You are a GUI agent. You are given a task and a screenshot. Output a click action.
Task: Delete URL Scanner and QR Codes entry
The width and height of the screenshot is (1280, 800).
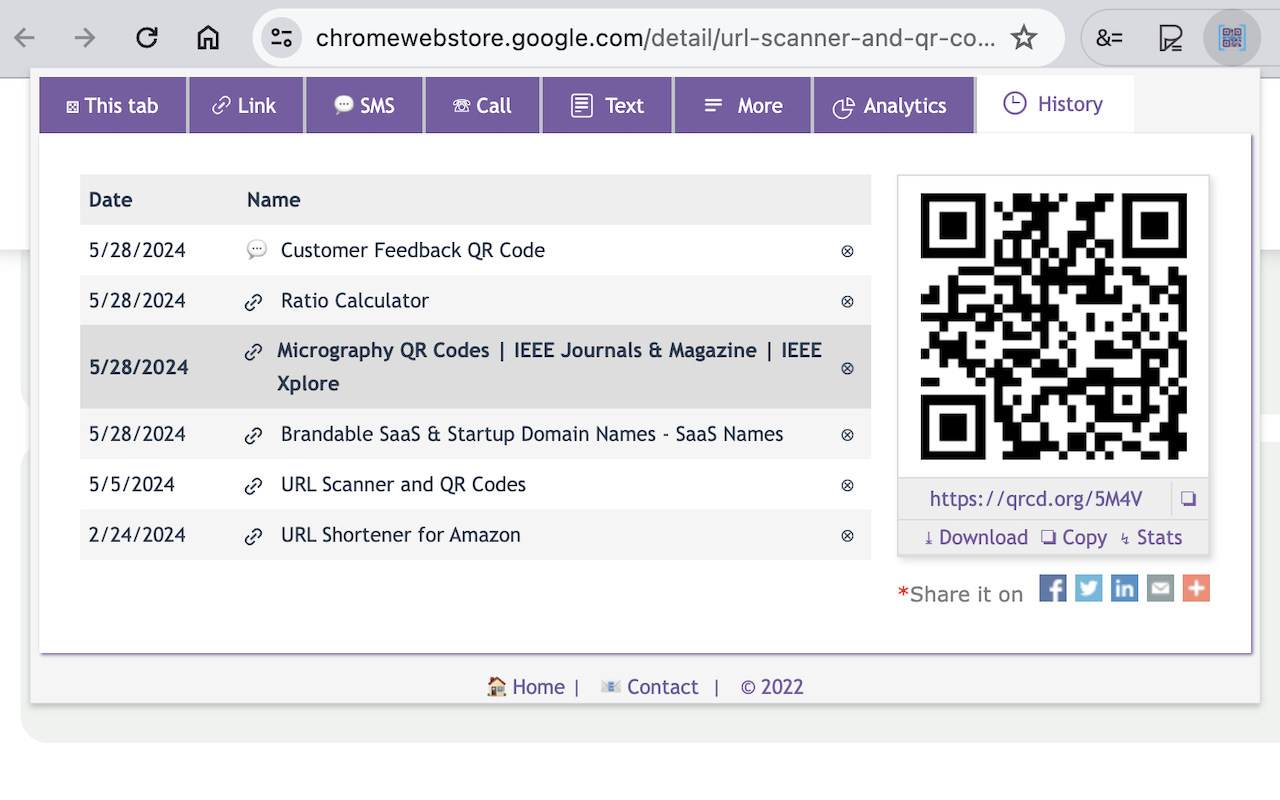tap(847, 485)
